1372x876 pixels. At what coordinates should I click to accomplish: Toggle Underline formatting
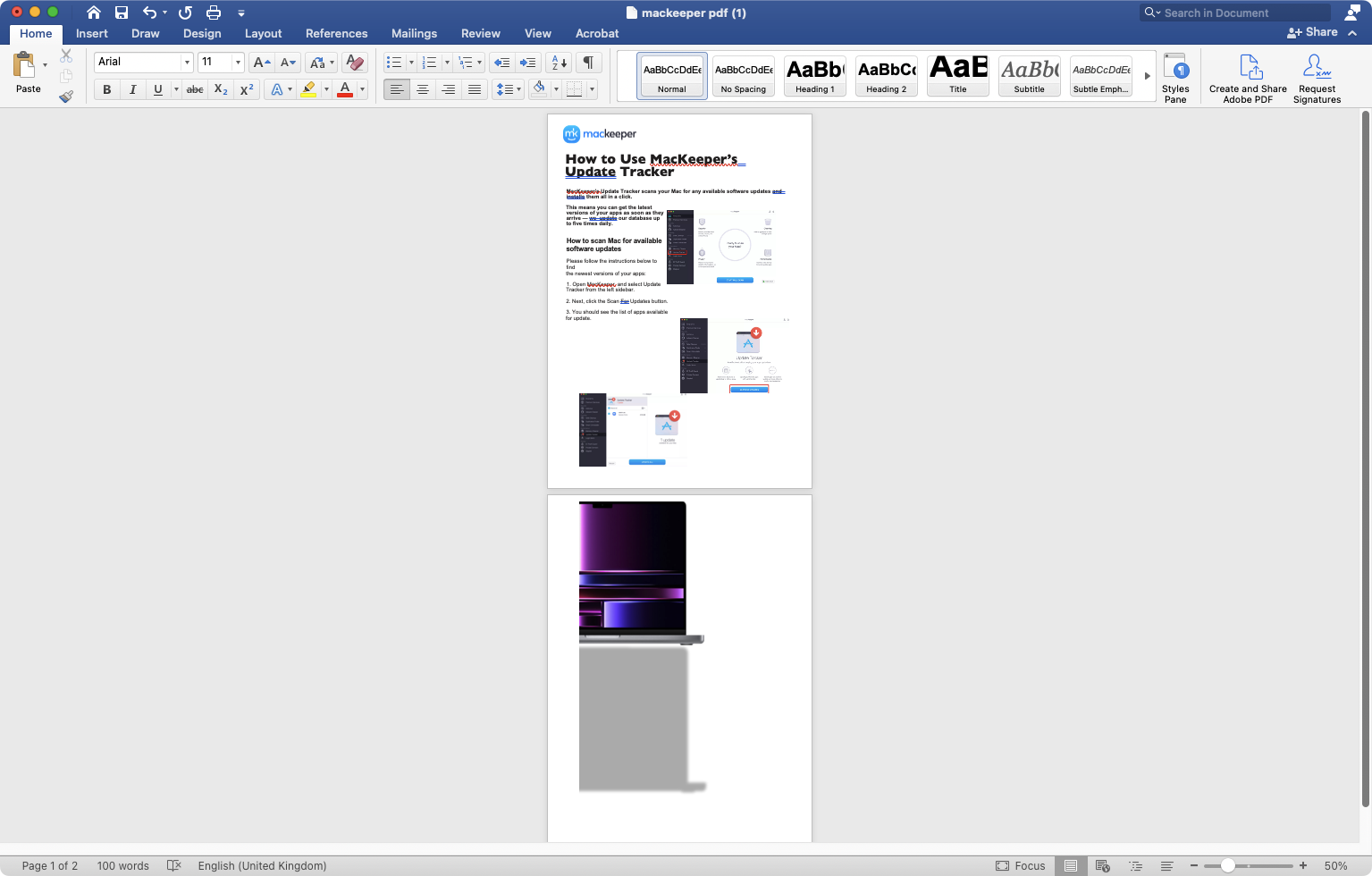[x=158, y=89]
